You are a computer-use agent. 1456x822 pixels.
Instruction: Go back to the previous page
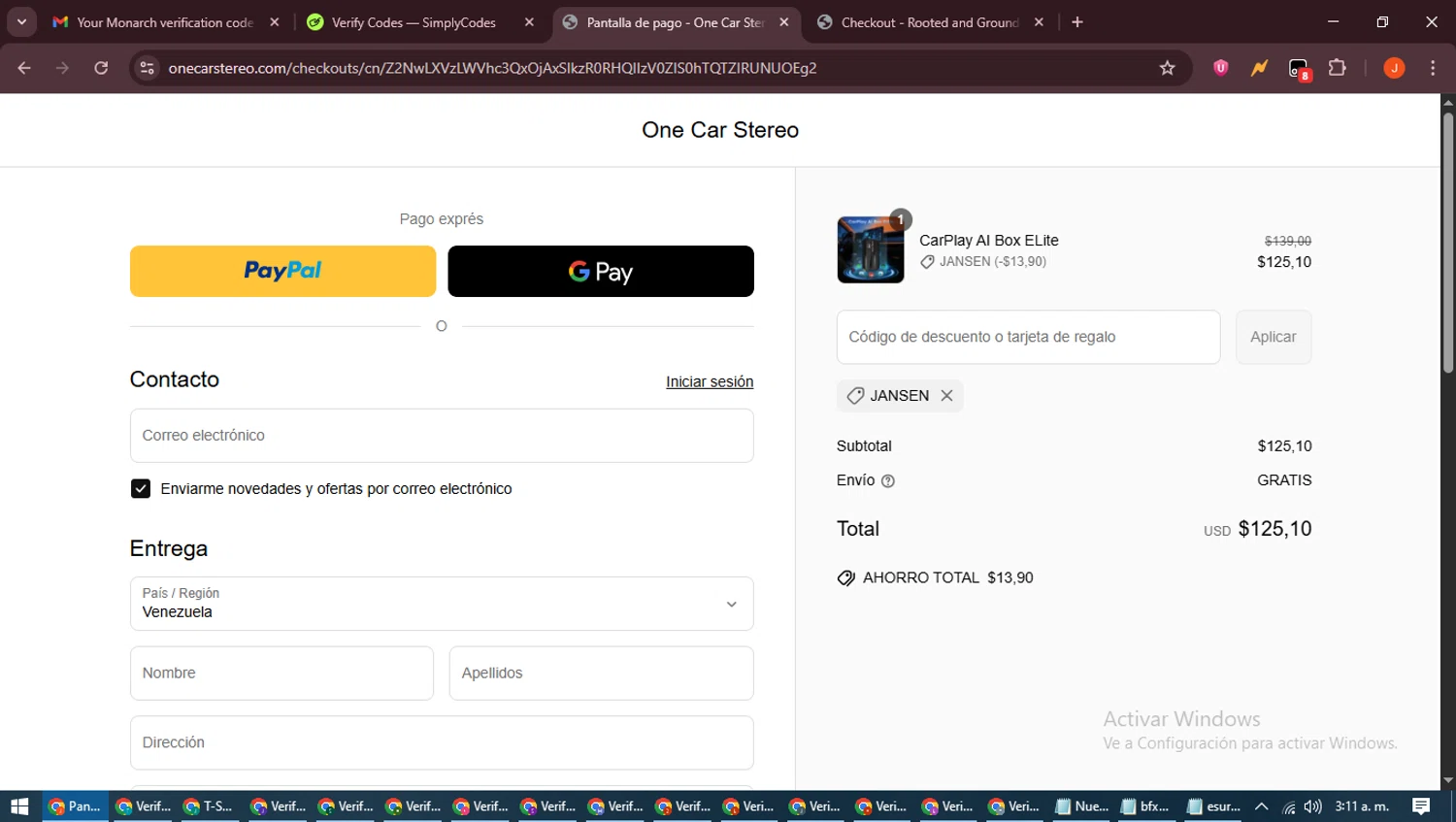point(24,68)
